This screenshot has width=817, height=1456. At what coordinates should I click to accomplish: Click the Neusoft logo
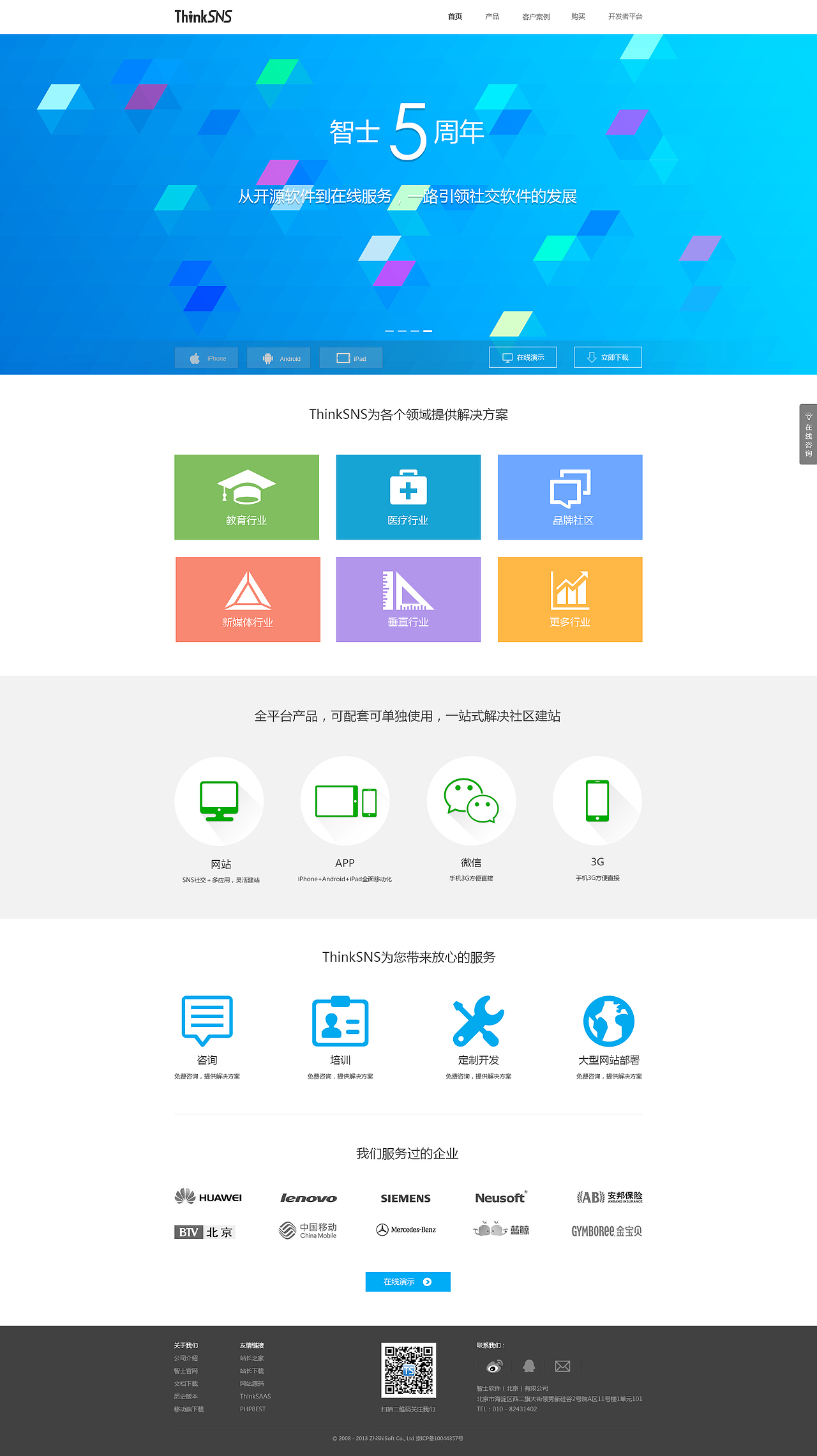point(501,1197)
